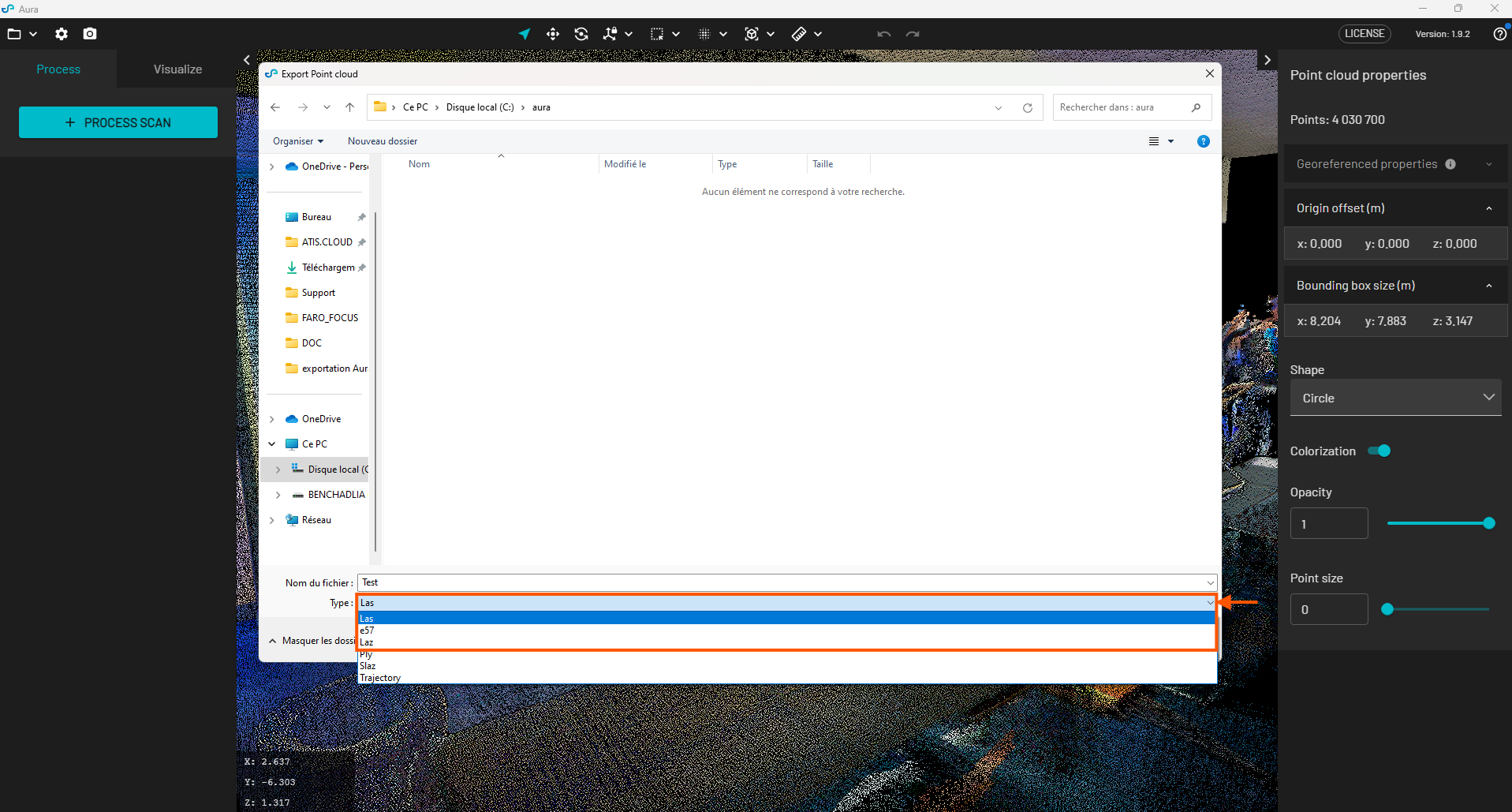Viewport: 1512px width, 812px height.
Task: Click the PROCESS SCAN button
Action: (x=118, y=122)
